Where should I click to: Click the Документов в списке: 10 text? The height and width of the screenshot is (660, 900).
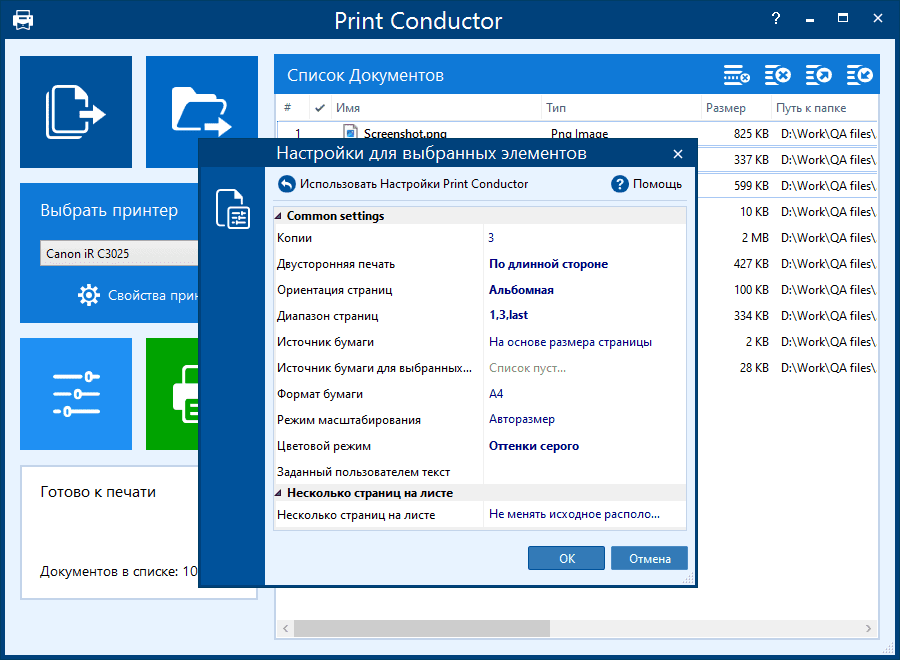click(119, 572)
